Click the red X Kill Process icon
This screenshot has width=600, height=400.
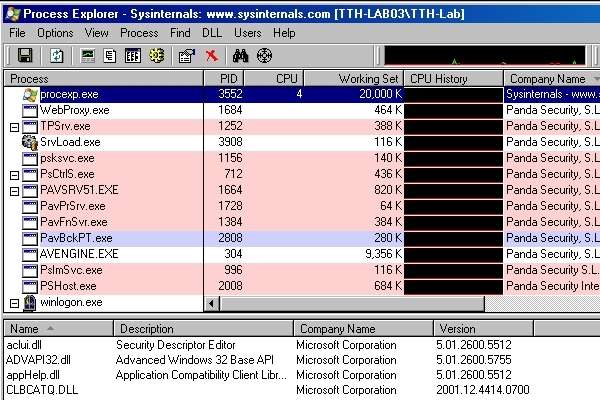pos(212,56)
